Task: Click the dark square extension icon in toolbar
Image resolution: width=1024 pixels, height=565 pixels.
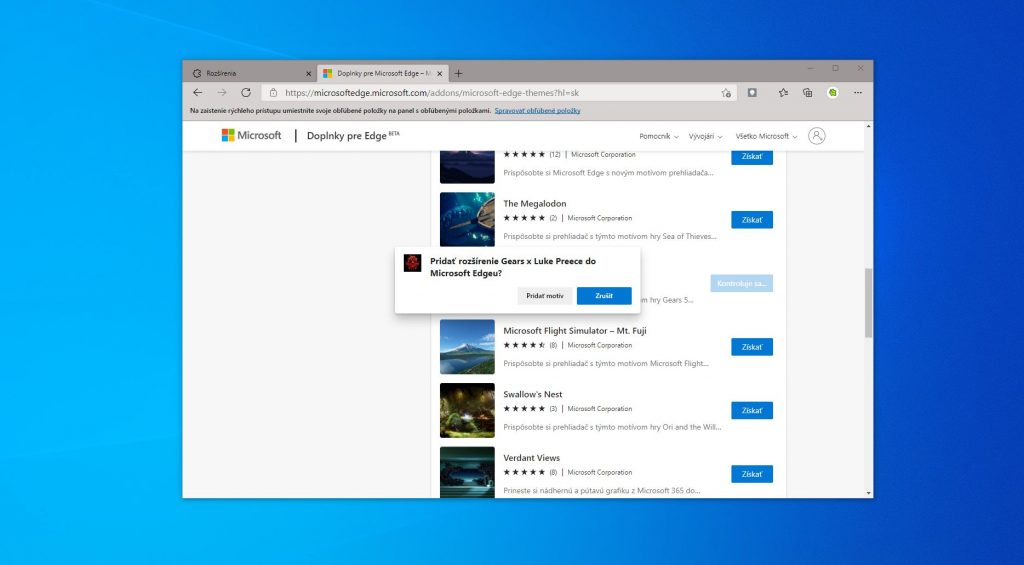Action: [752, 93]
